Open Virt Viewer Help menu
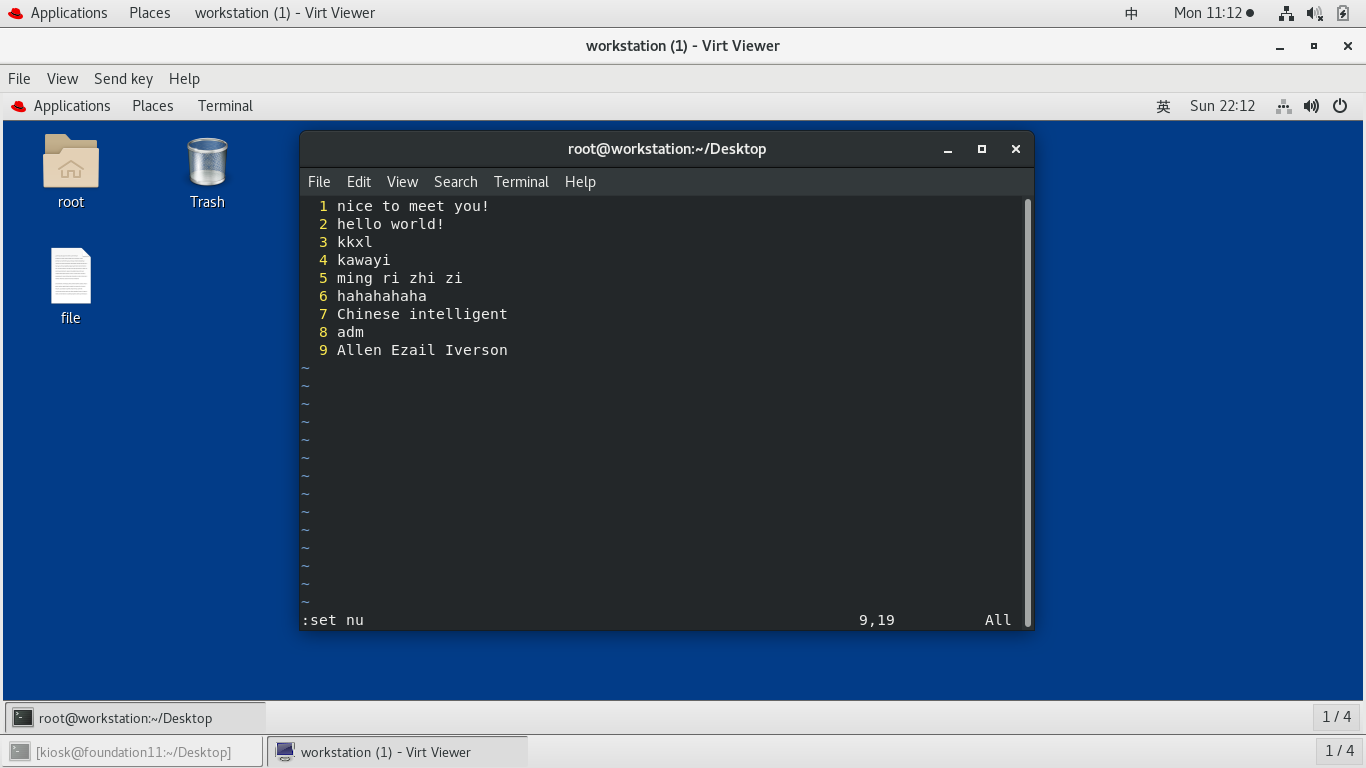 coord(184,79)
